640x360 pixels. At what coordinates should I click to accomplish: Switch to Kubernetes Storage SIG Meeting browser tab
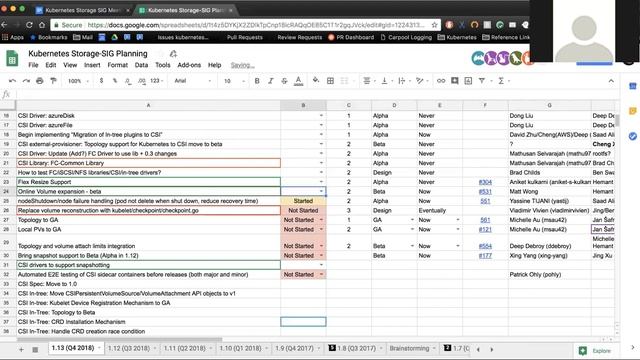(x=82, y=10)
